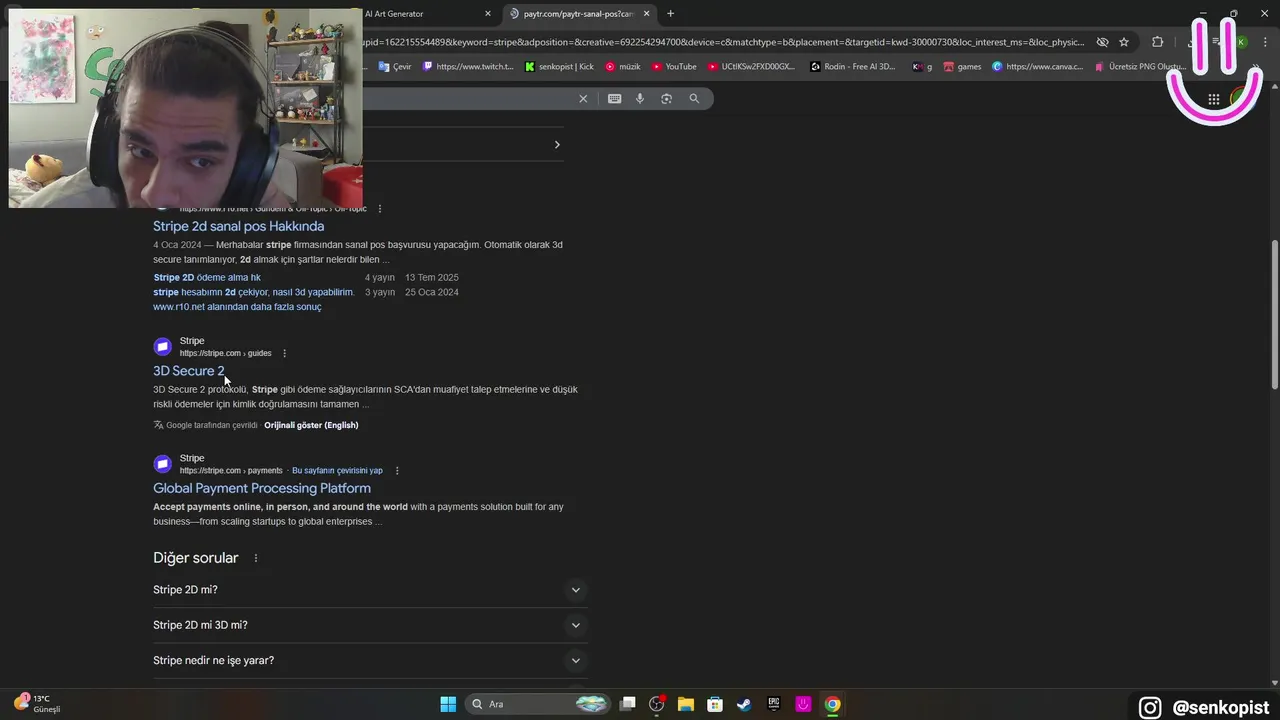Open the games bookmark
Image resolution: width=1280 pixels, height=720 pixels.
click(962, 67)
